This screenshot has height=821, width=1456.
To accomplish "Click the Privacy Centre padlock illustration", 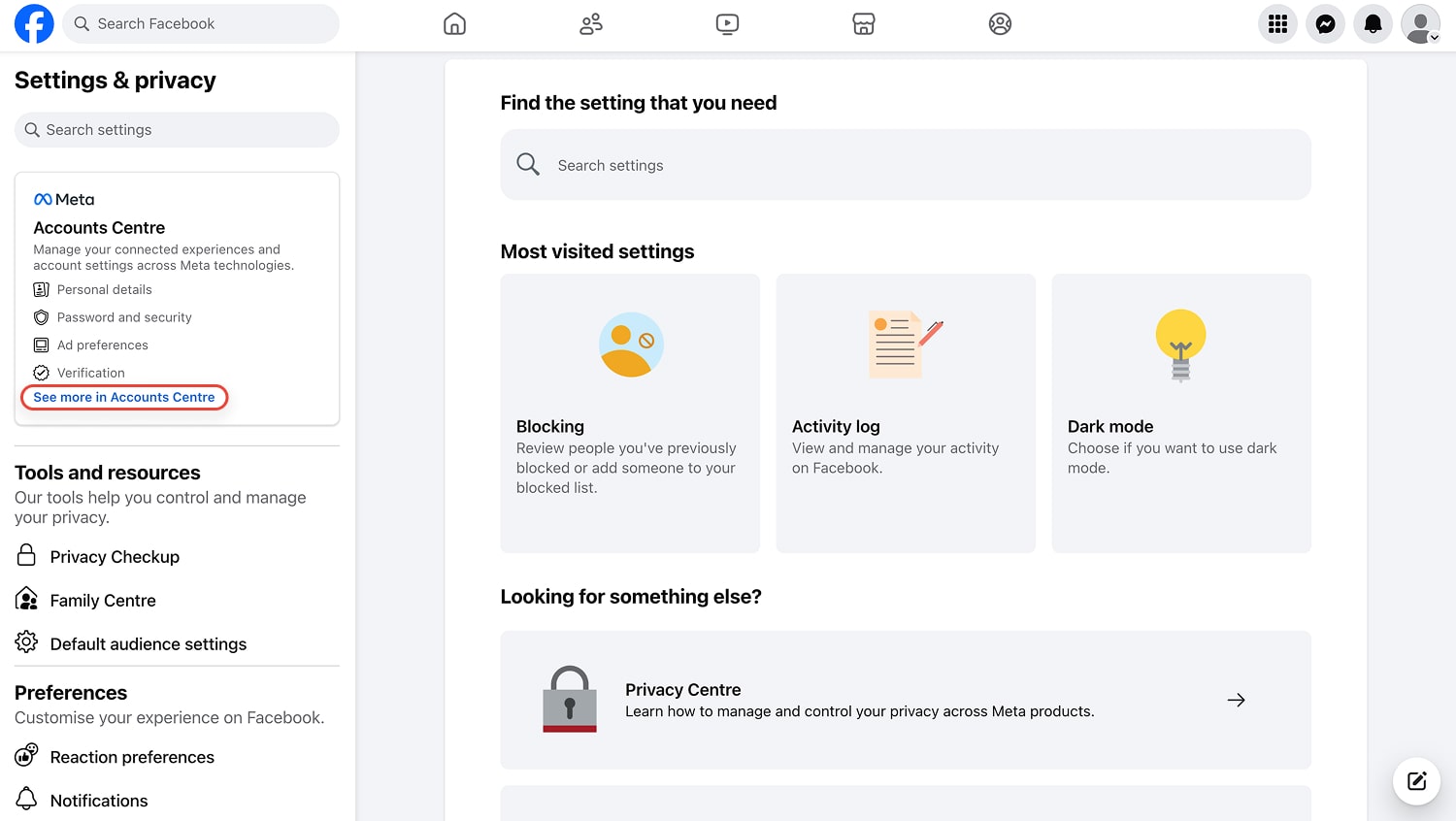I will [x=570, y=699].
